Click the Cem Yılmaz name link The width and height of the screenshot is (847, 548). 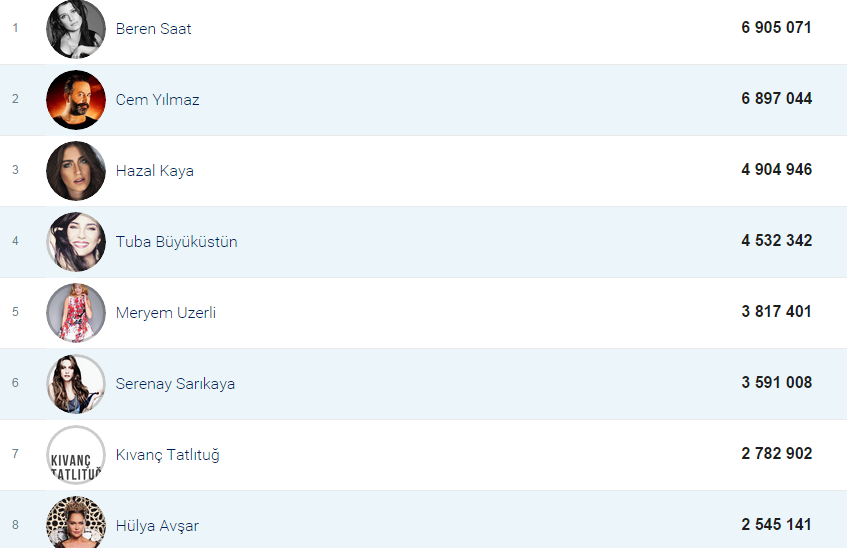157,100
